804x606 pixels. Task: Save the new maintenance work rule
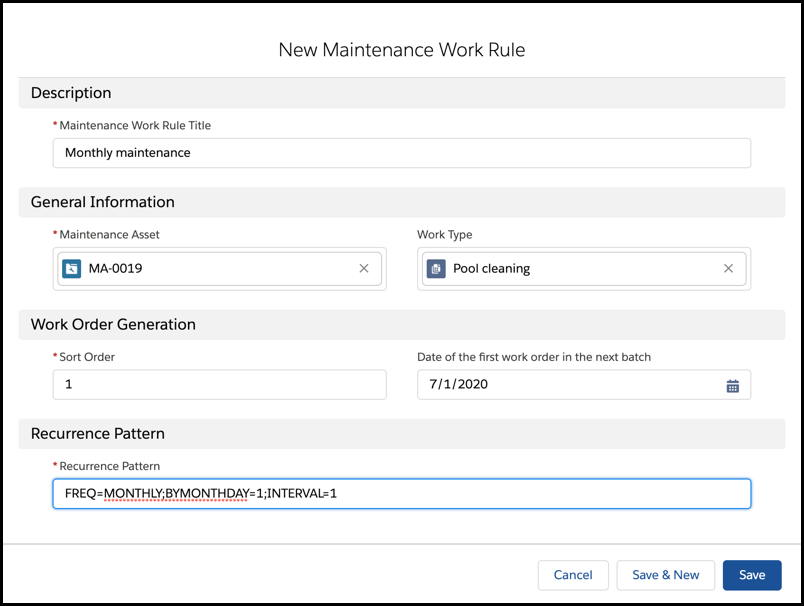click(752, 575)
